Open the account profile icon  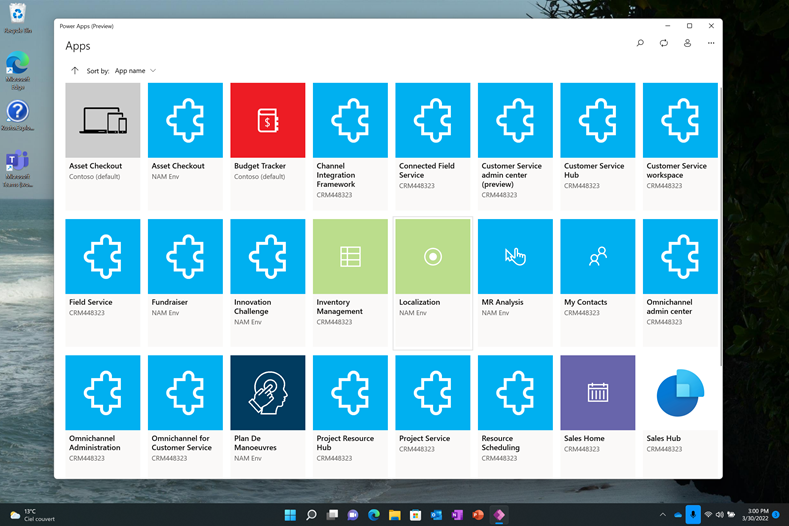click(x=687, y=43)
